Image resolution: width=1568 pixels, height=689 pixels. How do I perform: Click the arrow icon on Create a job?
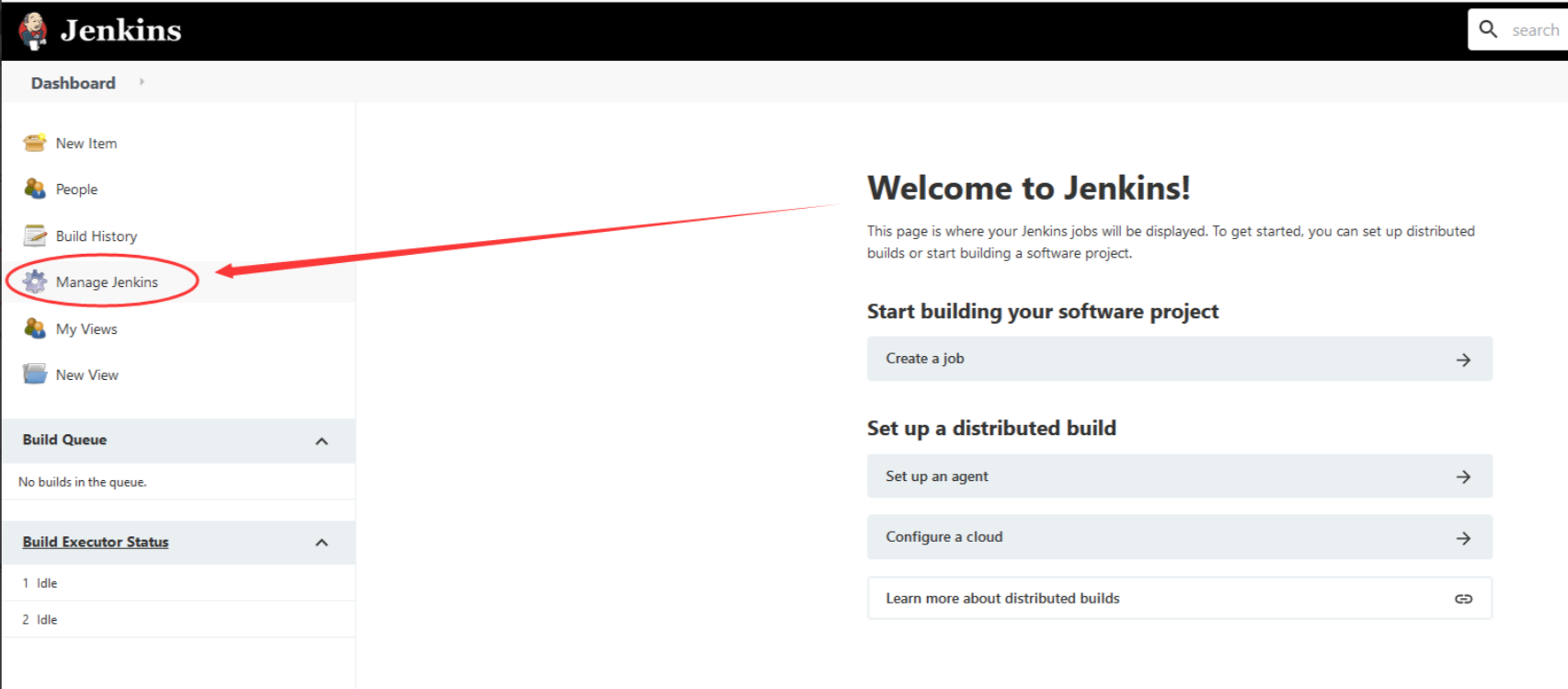[1463, 360]
